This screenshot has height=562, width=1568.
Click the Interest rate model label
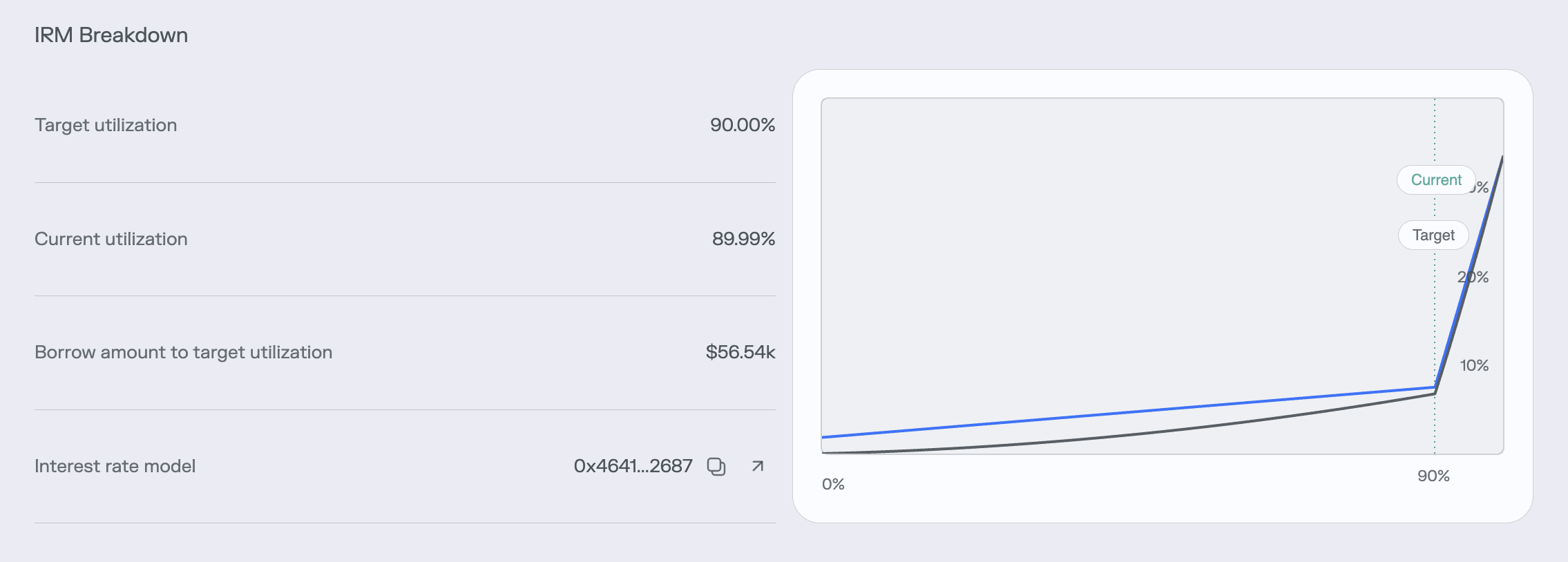coord(115,466)
